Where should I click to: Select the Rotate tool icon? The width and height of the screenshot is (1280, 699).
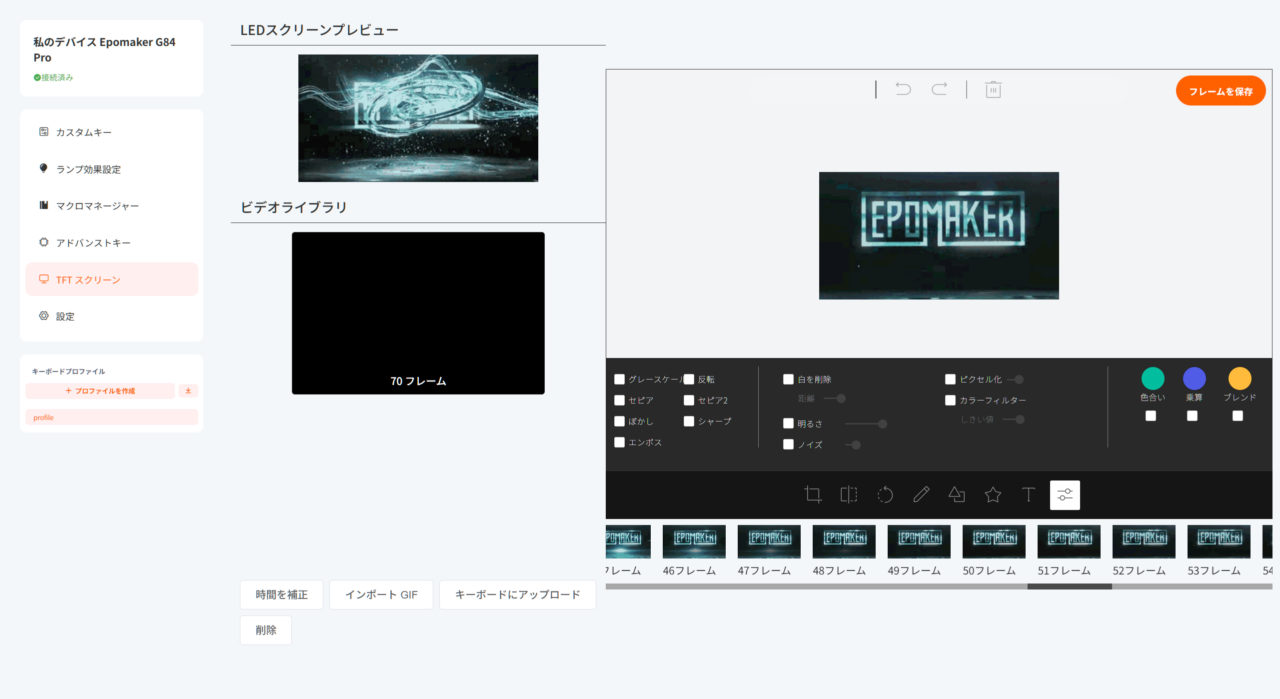tap(885, 495)
